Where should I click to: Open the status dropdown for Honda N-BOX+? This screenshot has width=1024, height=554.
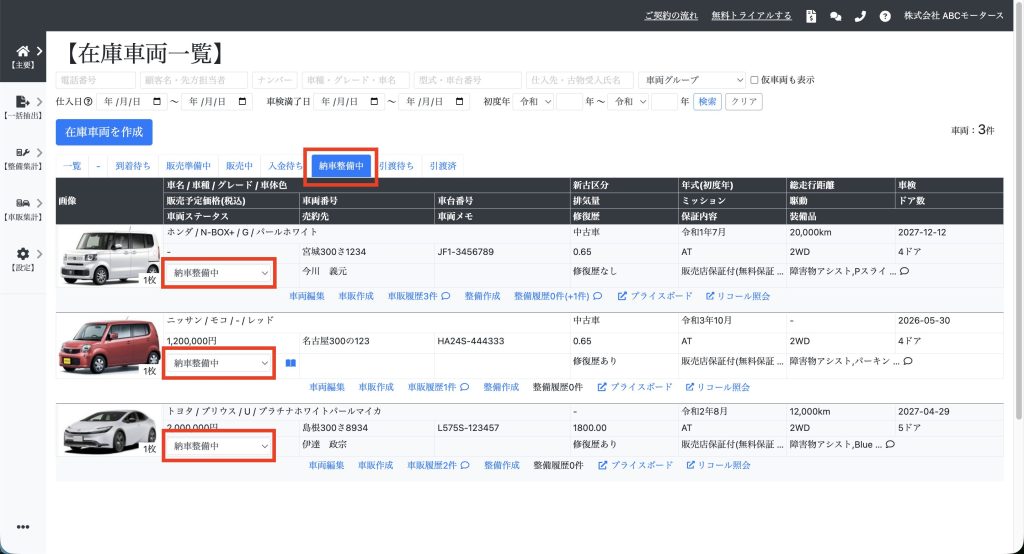point(220,272)
